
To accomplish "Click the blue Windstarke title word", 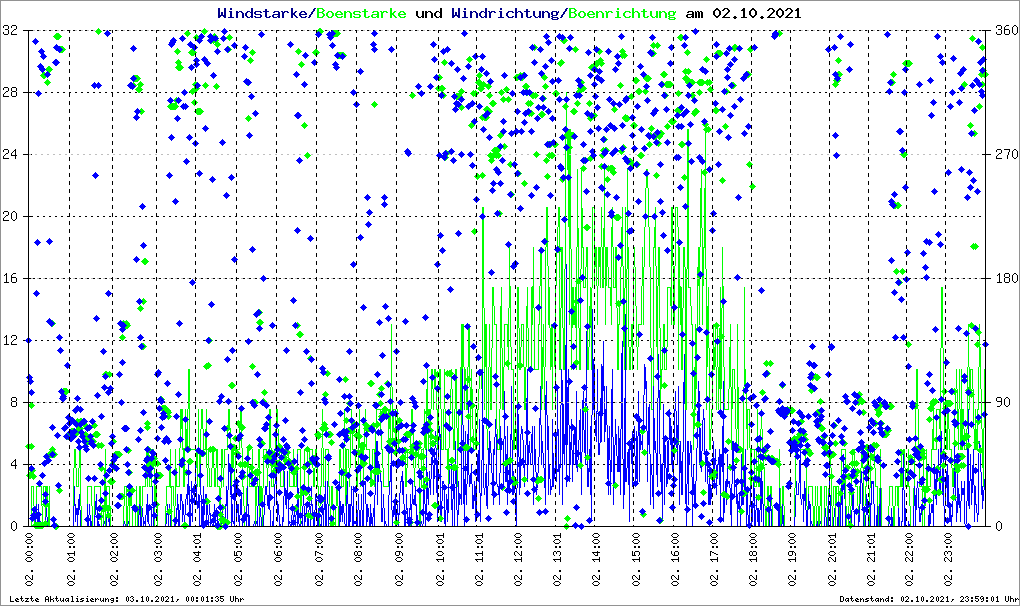I will (x=264, y=14).
